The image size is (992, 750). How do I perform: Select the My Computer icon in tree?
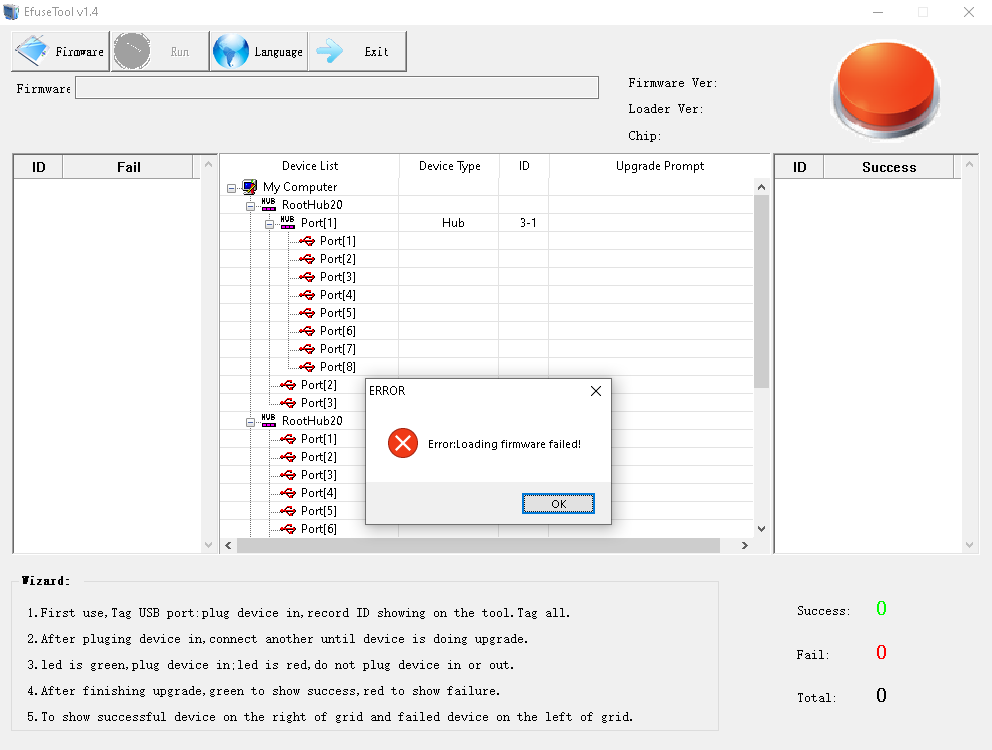click(250, 187)
